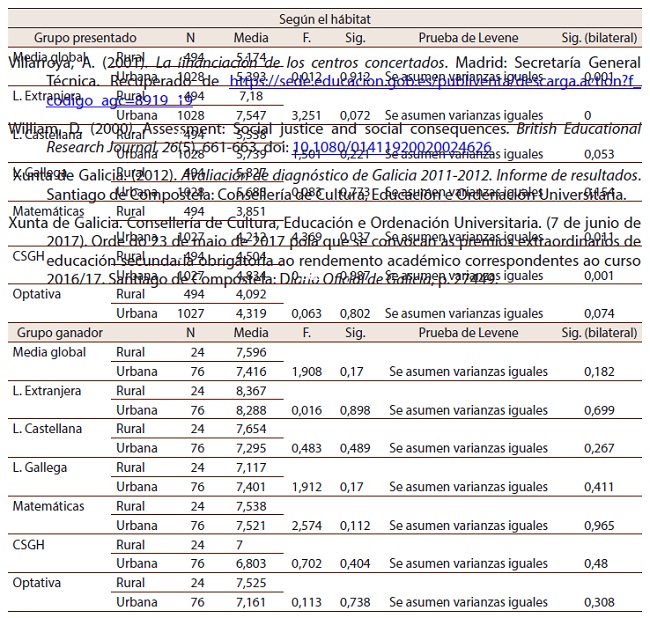Select the mean value 6,803
Viewport: 650px width, 618px height.
point(251,563)
